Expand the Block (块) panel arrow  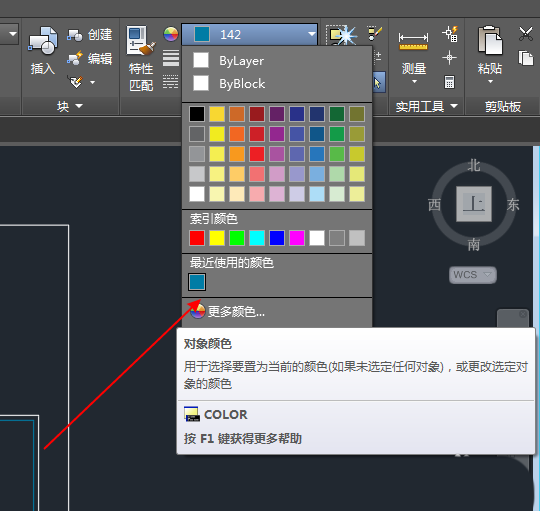click(x=79, y=106)
